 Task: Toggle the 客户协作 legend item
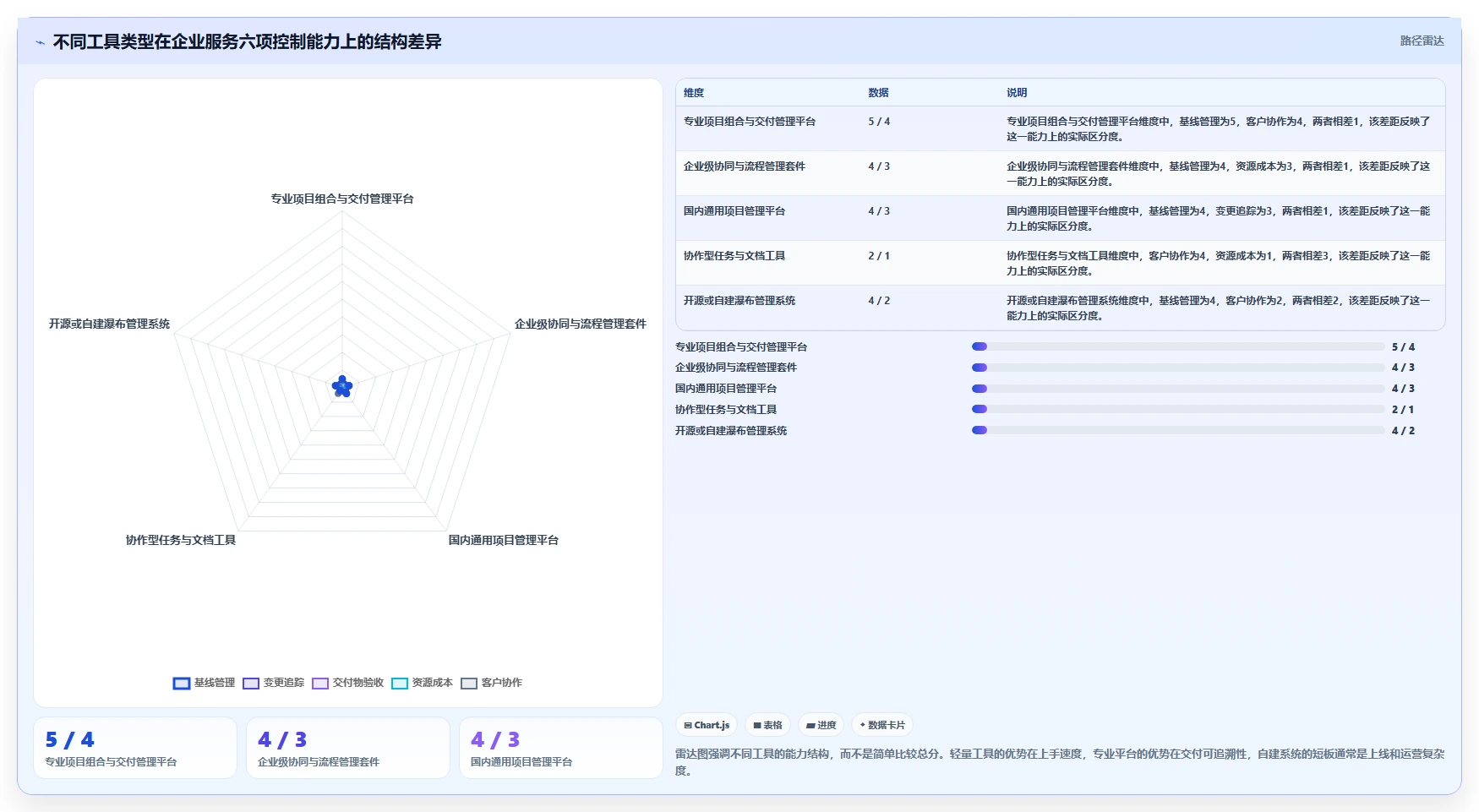coord(491,683)
